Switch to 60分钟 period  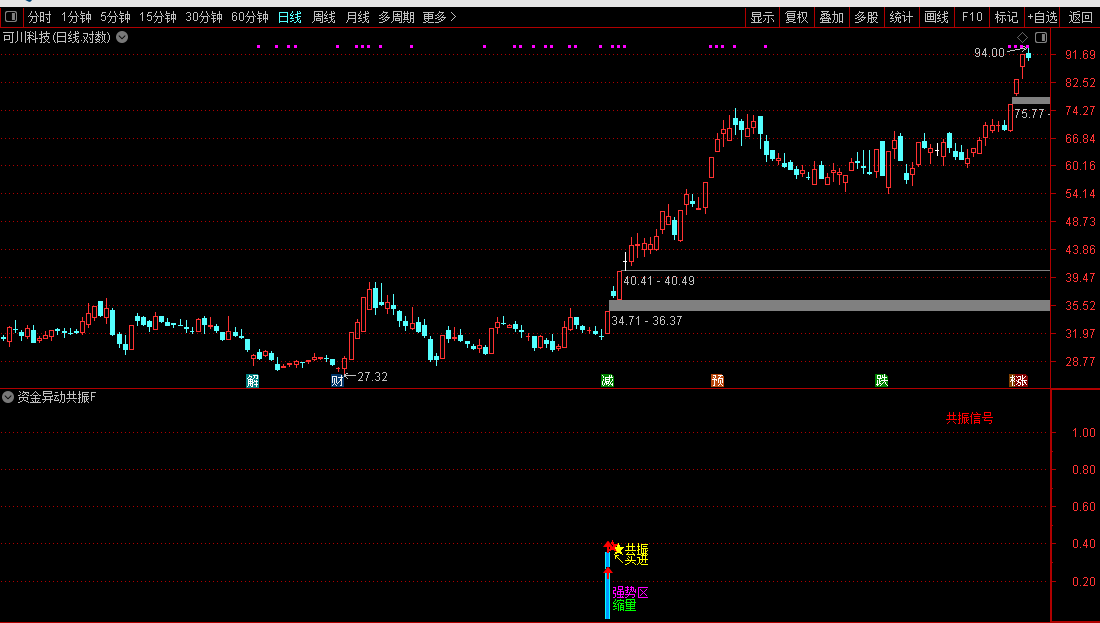[250, 17]
